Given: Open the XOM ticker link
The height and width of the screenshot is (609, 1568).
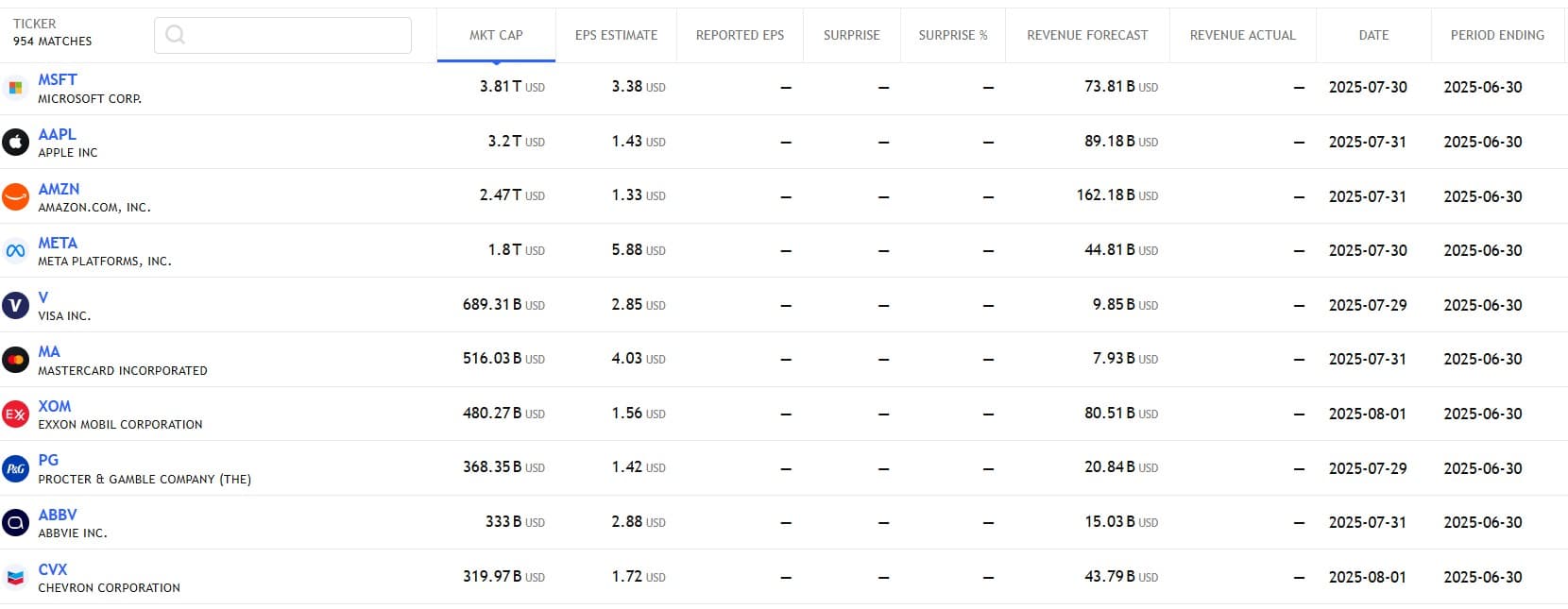Looking at the screenshot, I should (x=54, y=406).
